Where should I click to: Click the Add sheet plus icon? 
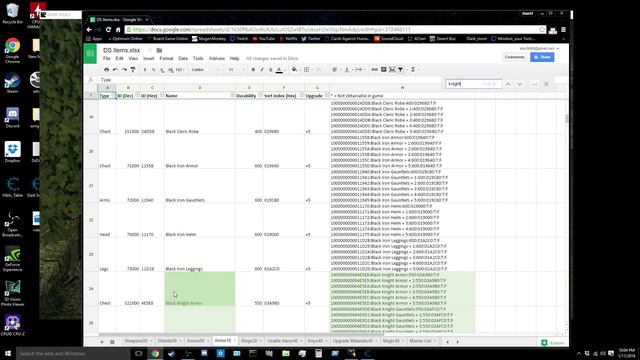point(102,342)
